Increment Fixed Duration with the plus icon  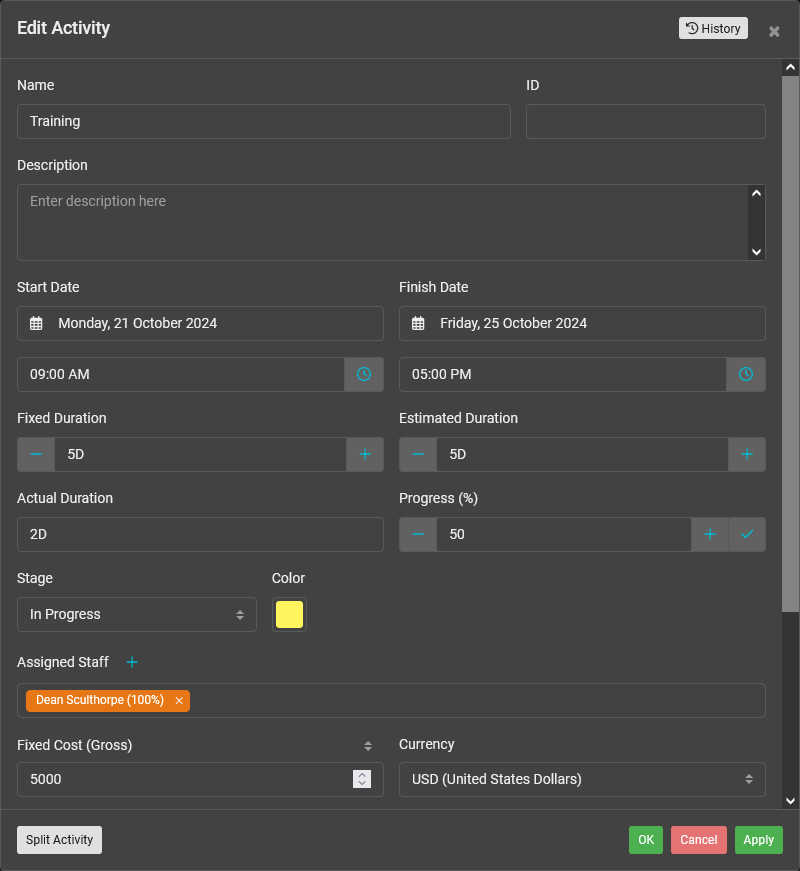[x=364, y=454]
